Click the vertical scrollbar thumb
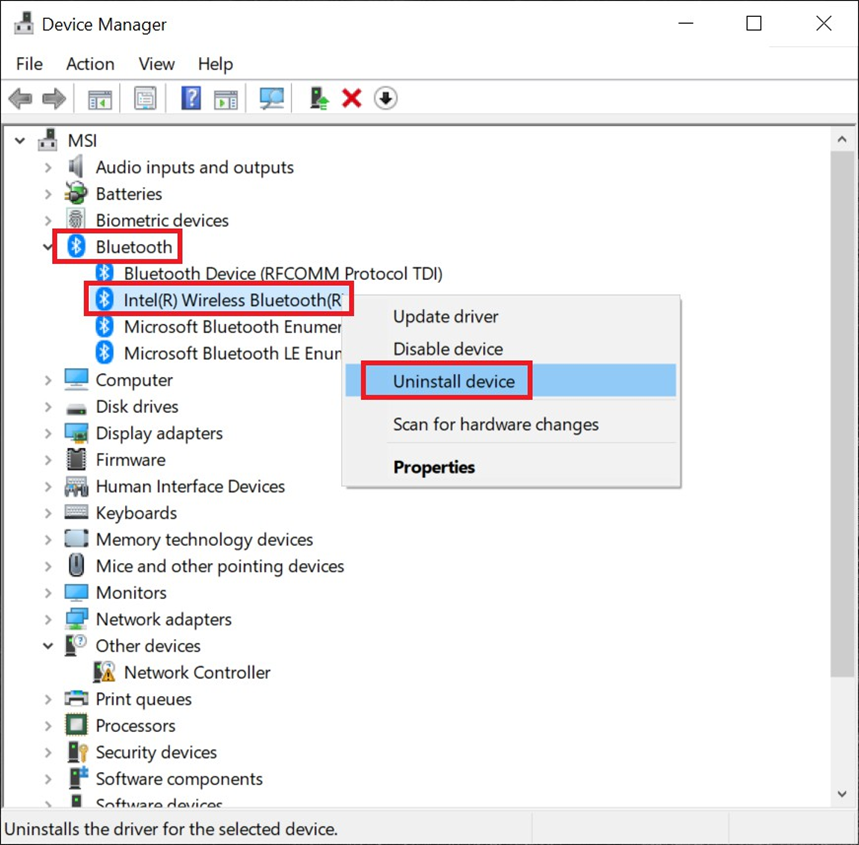 (843, 414)
